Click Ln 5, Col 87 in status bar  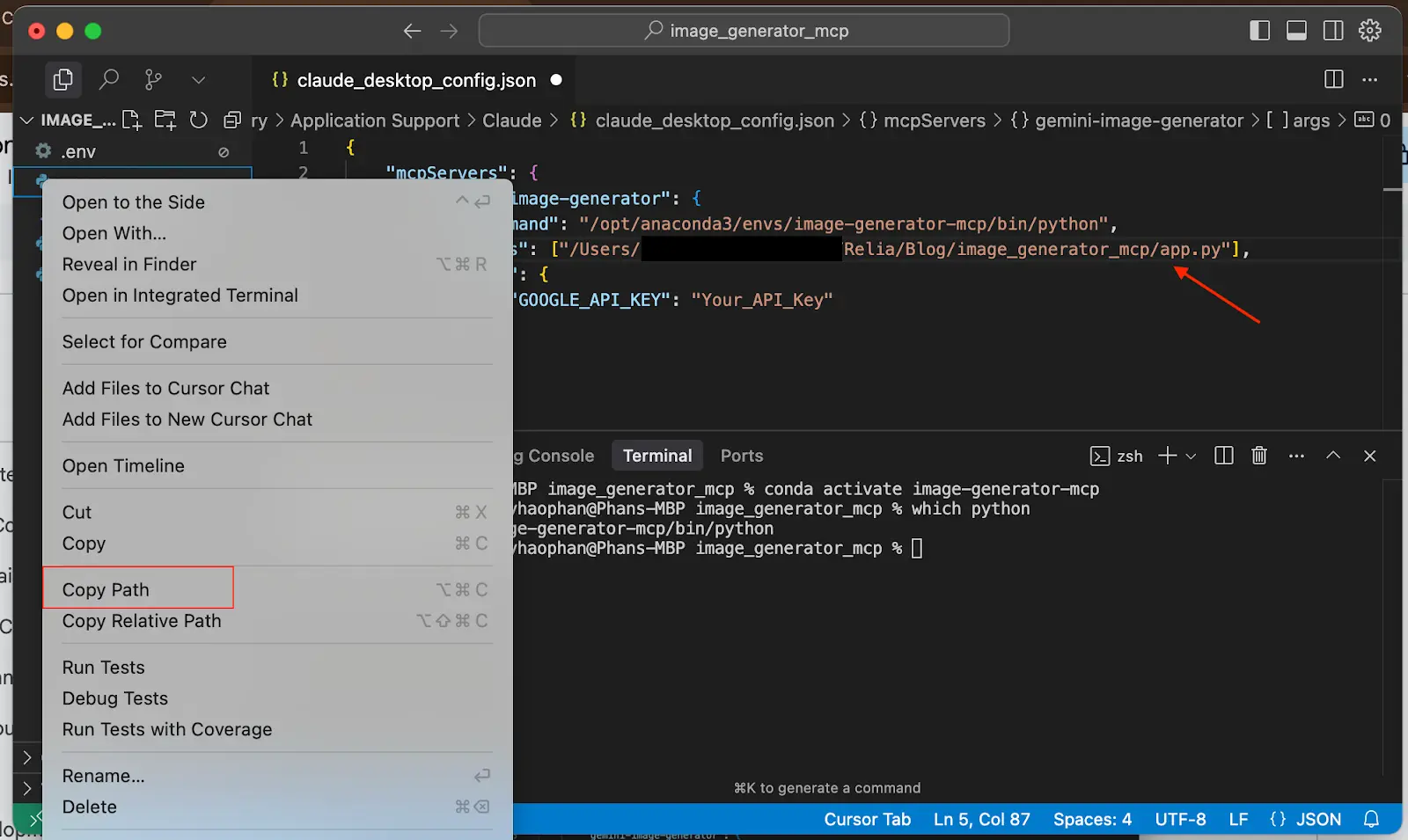(981, 820)
